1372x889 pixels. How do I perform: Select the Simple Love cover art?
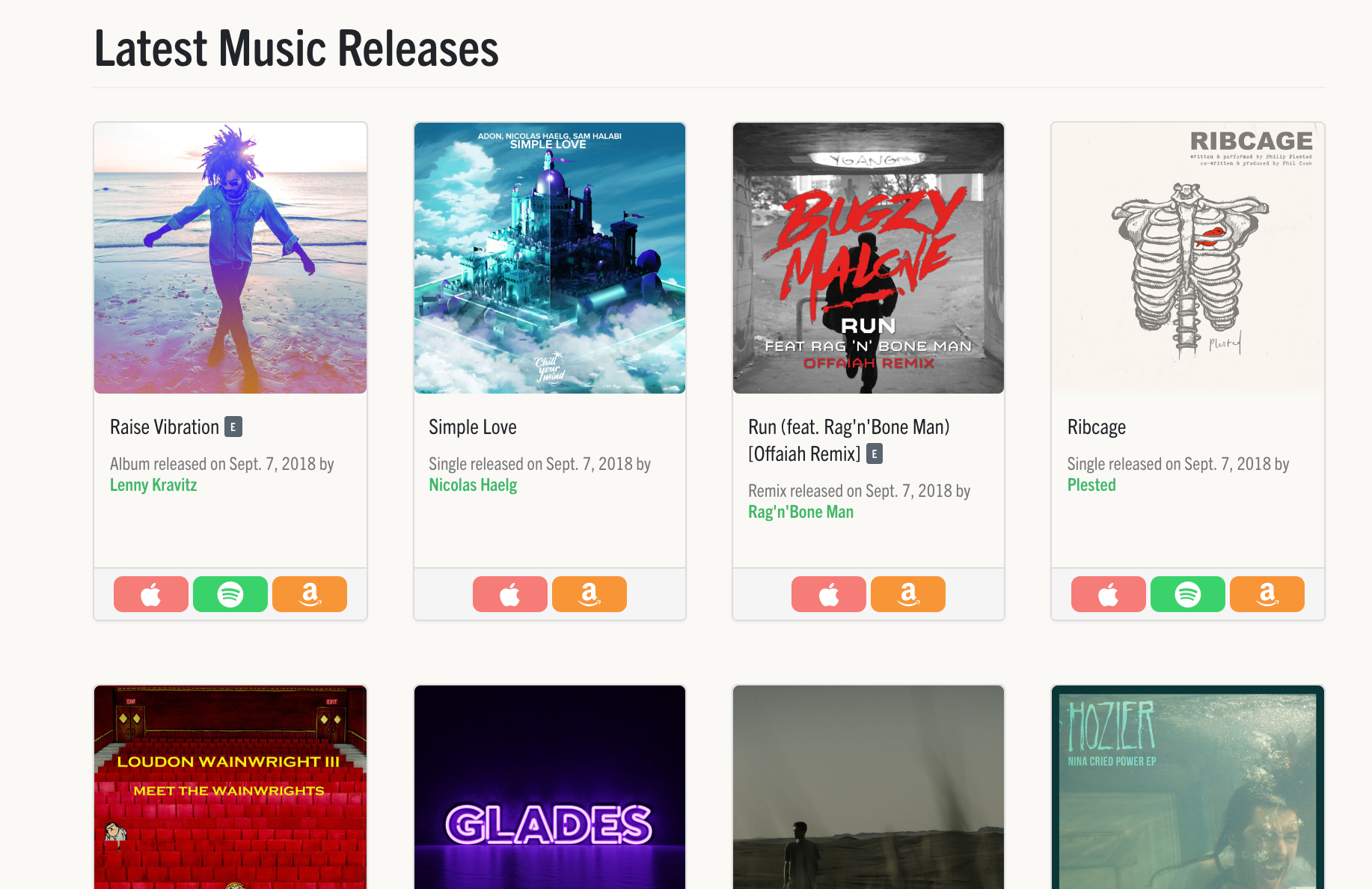coord(550,258)
